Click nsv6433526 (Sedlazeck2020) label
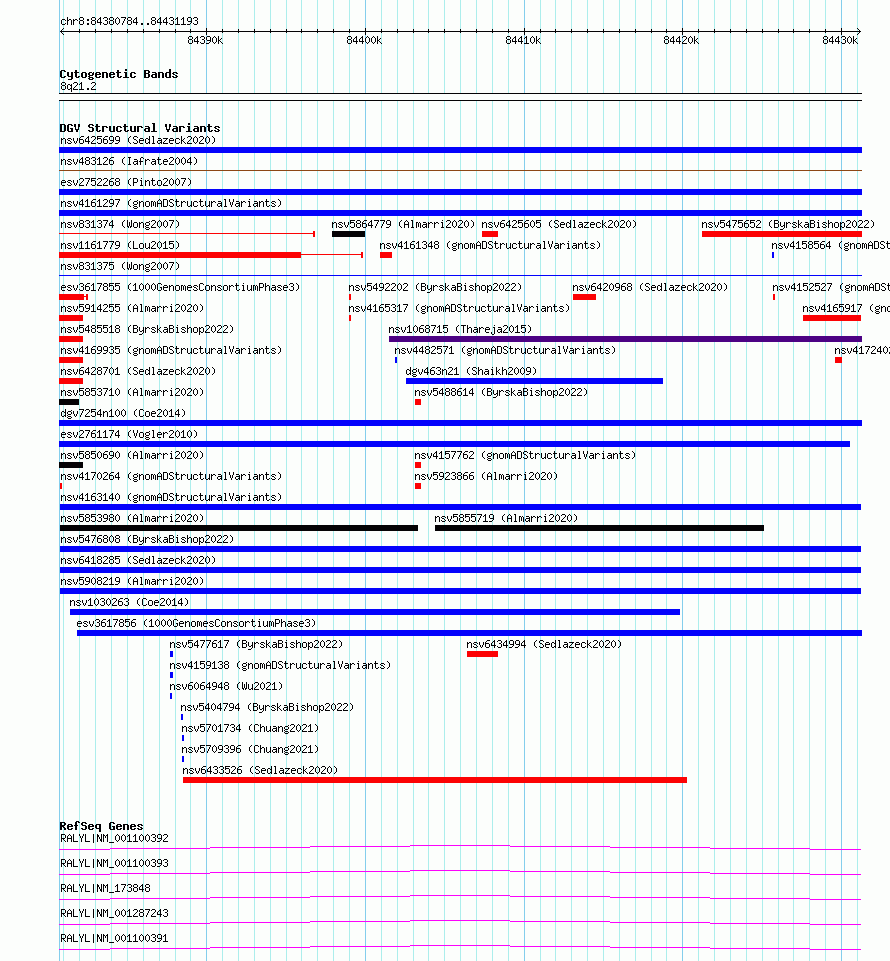The height and width of the screenshot is (961, 890). pyautogui.click(x=260, y=770)
